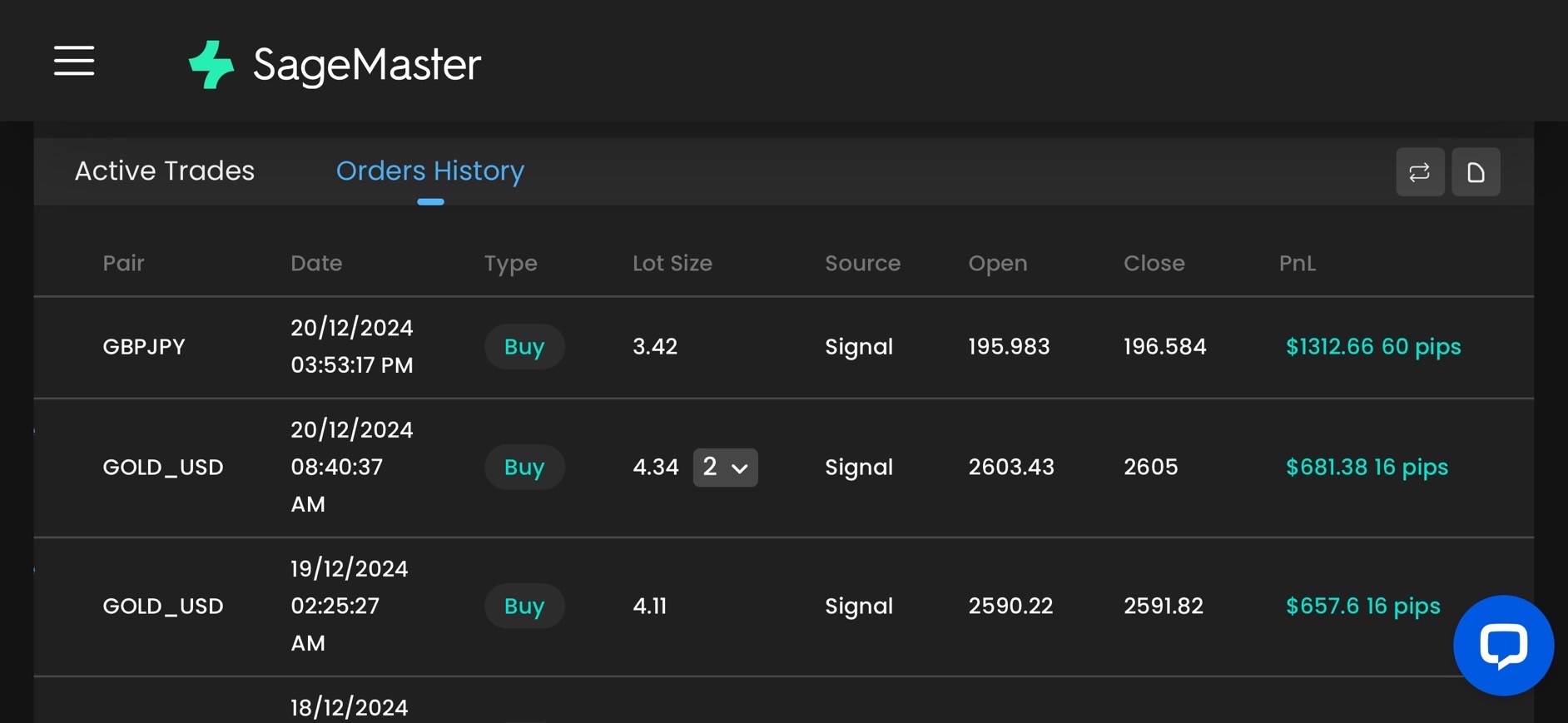Image resolution: width=1568 pixels, height=723 pixels.
Task: Click the SageMaster lightning logo
Action: click(x=211, y=64)
